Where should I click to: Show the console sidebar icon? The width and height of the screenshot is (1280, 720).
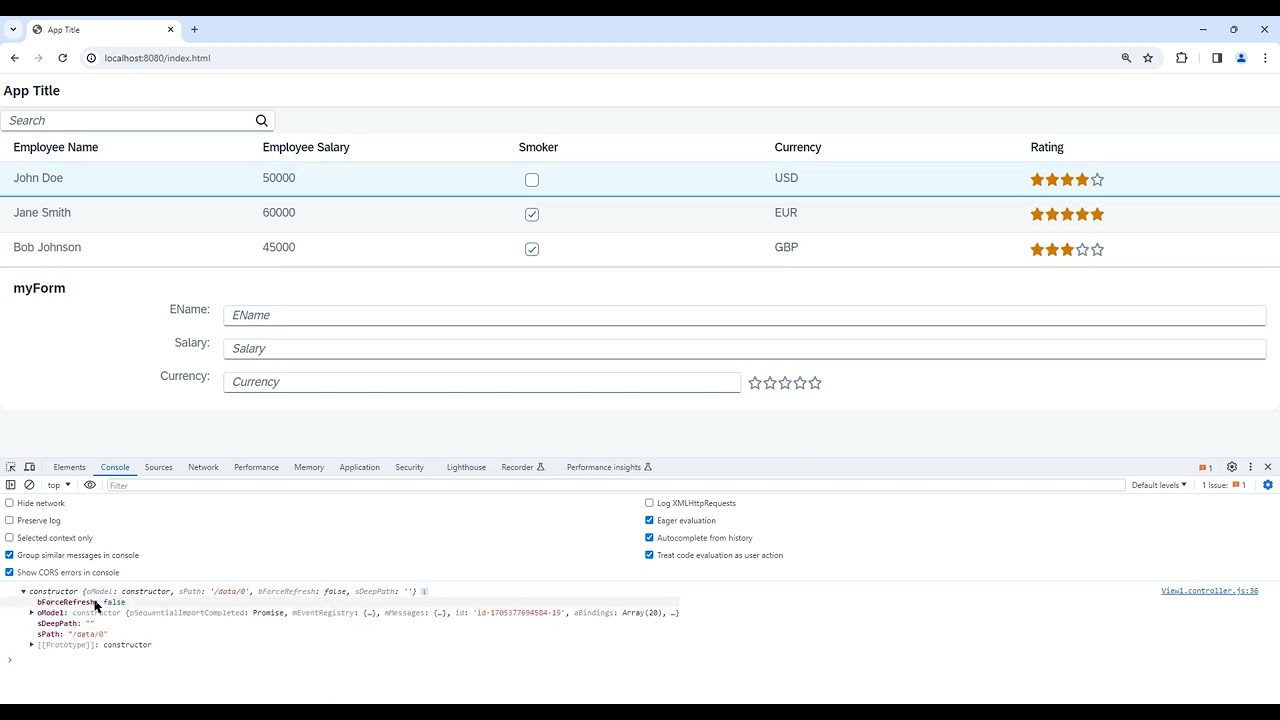[11, 485]
